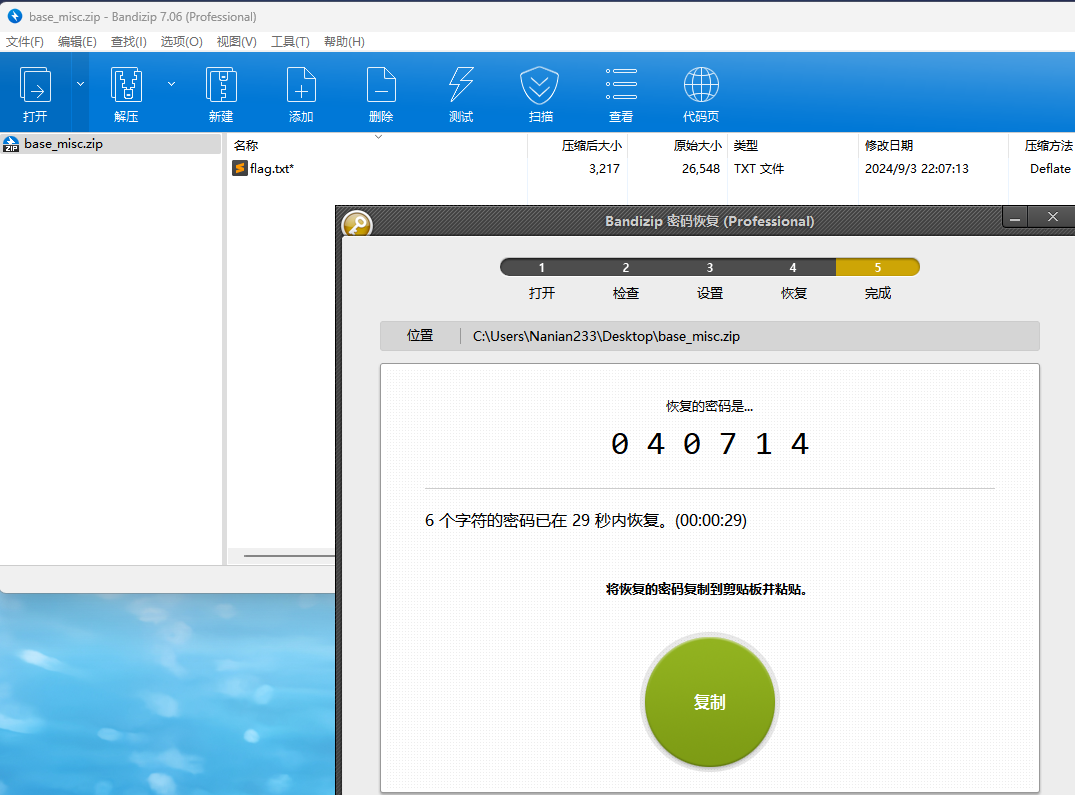Click the Scan (扫描) shield icon
The width and height of the screenshot is (1075, 795).
(x=540, y=94)
